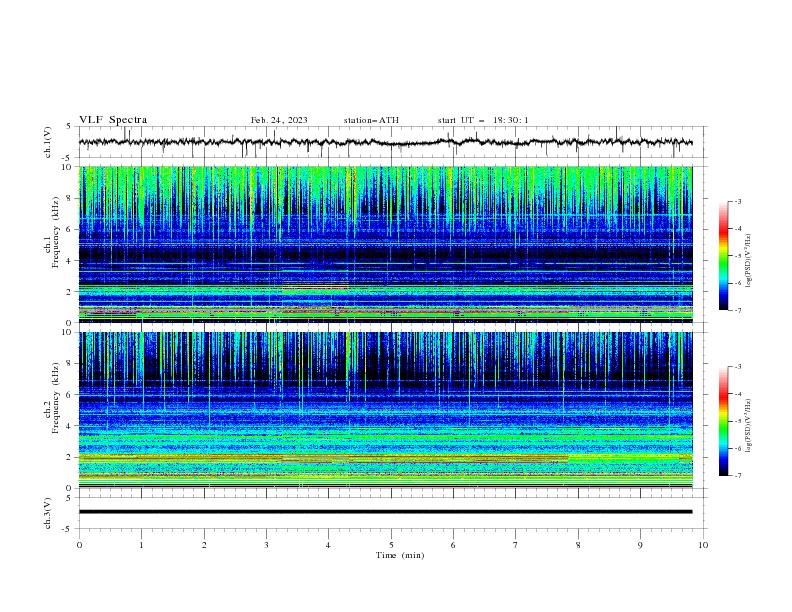Click time axis tick label '0'
Image resolution: width=792 pixels, height=612 pixels.
[79, 545]
